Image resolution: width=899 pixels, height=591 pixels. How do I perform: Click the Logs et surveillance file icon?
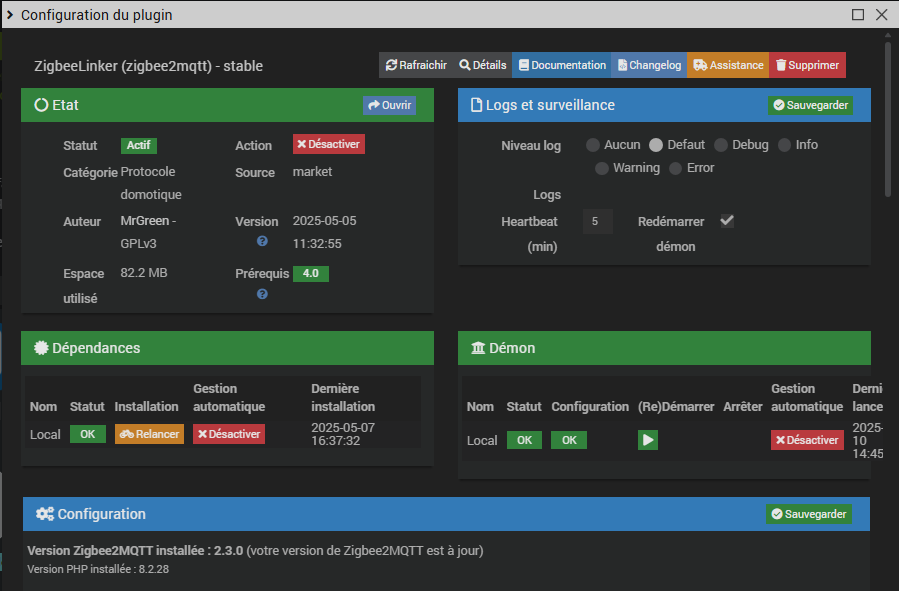coord(476,105)
